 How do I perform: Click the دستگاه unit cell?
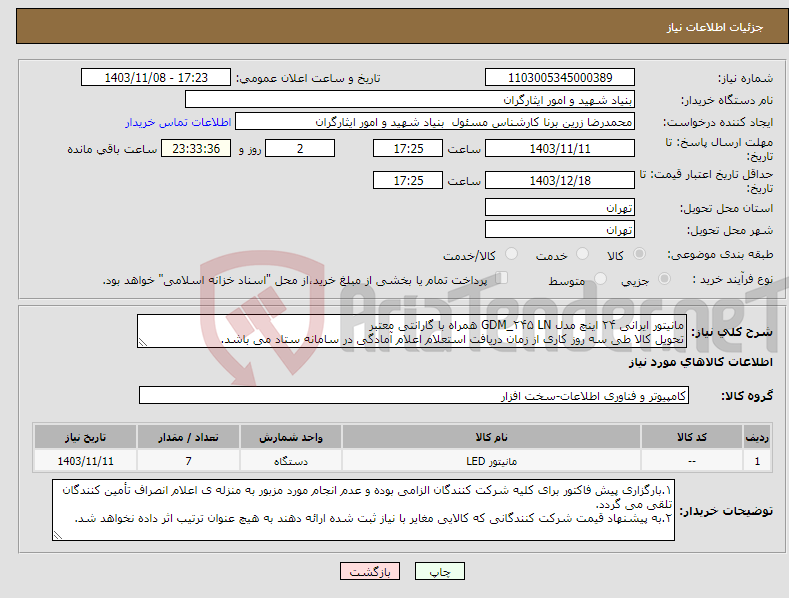click(x=291, y=461)
